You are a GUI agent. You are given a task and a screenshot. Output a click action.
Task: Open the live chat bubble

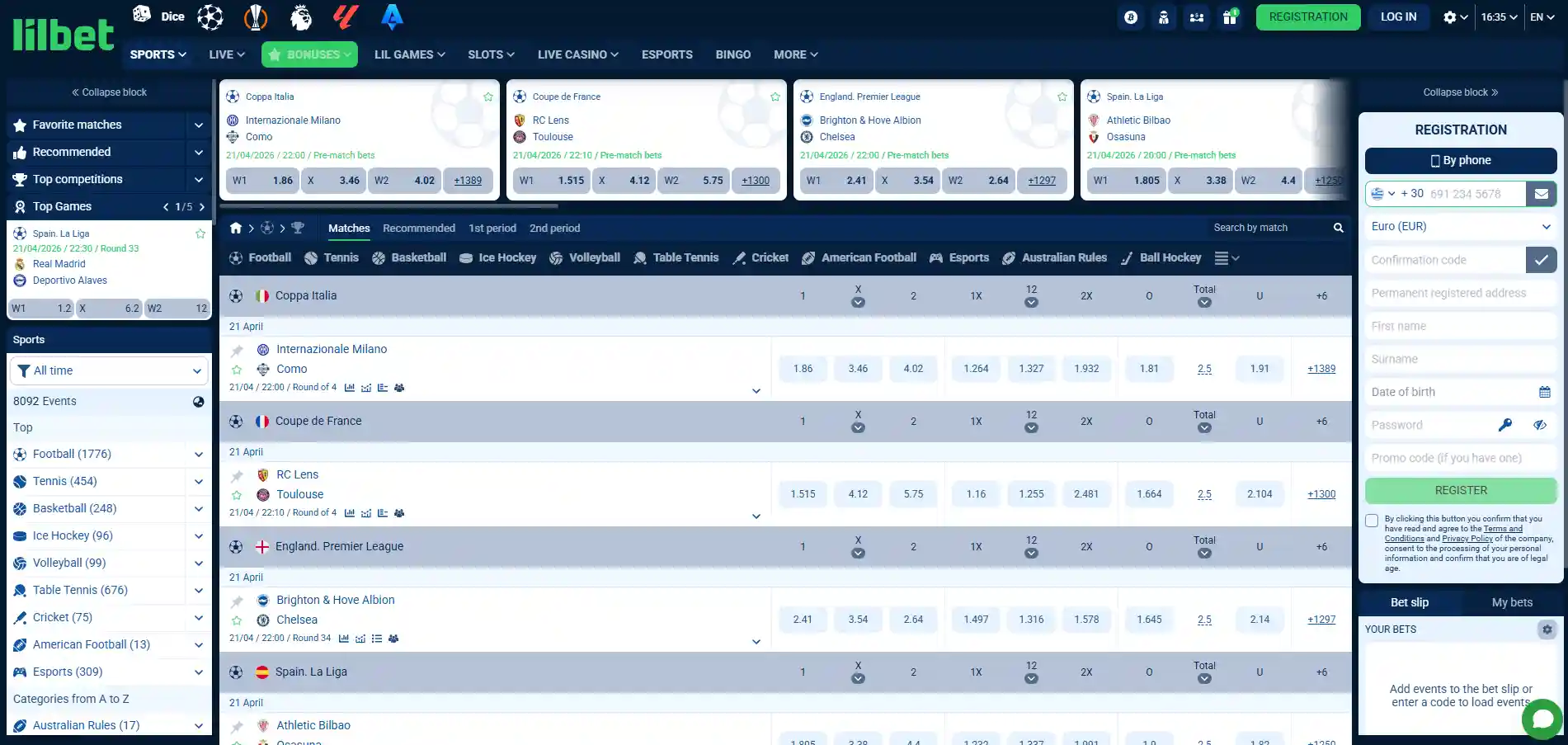[1542, 719]
